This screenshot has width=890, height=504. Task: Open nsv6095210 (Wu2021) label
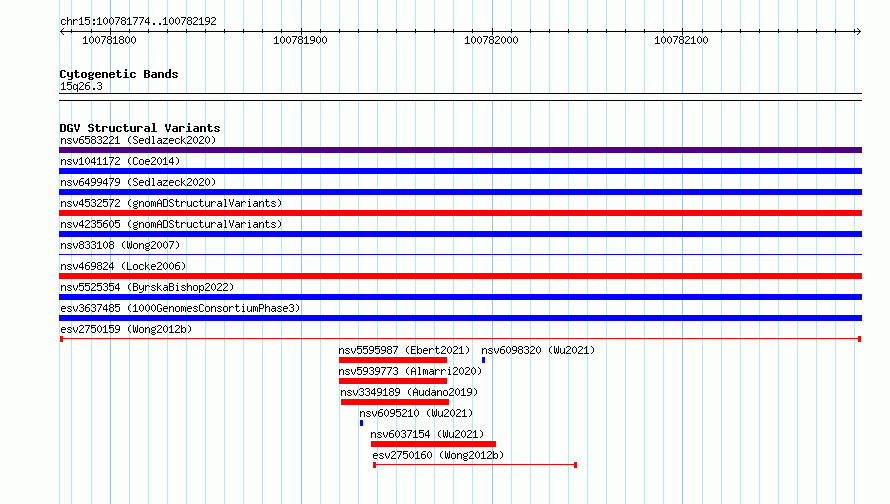click(x=416, y=413)
